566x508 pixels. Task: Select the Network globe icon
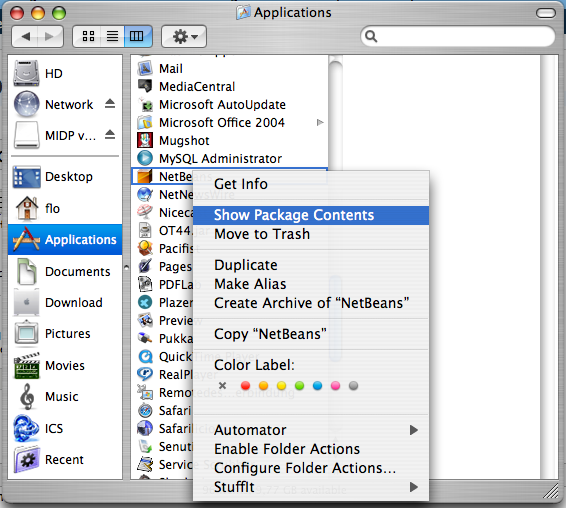pyautogui.click(x=26, y=104)
